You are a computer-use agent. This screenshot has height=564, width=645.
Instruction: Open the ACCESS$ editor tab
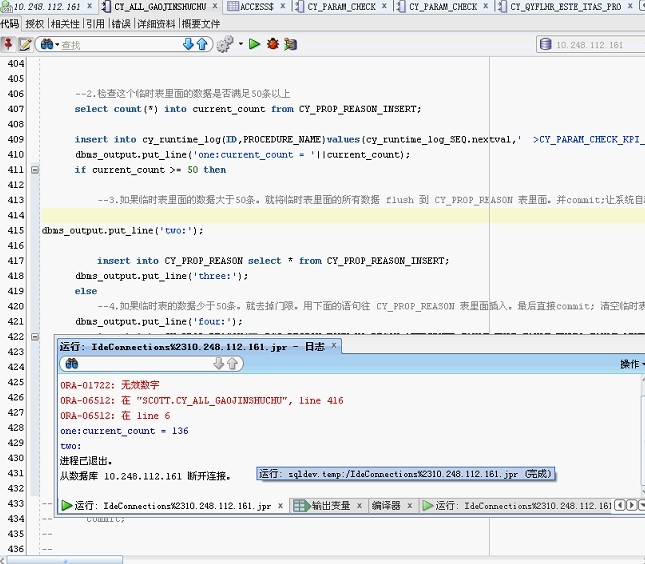[x=256, y=7]
